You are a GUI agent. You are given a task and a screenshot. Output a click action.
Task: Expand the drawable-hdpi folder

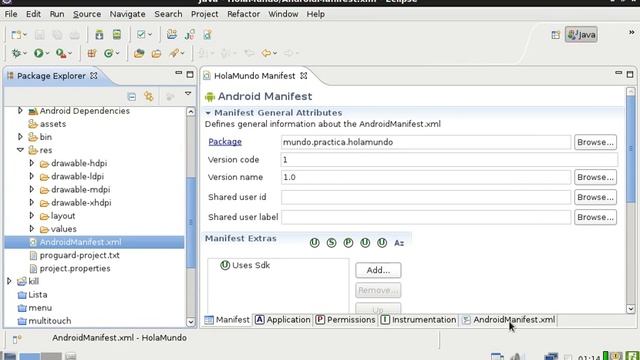pyautogui.click(x=31, y=163)
